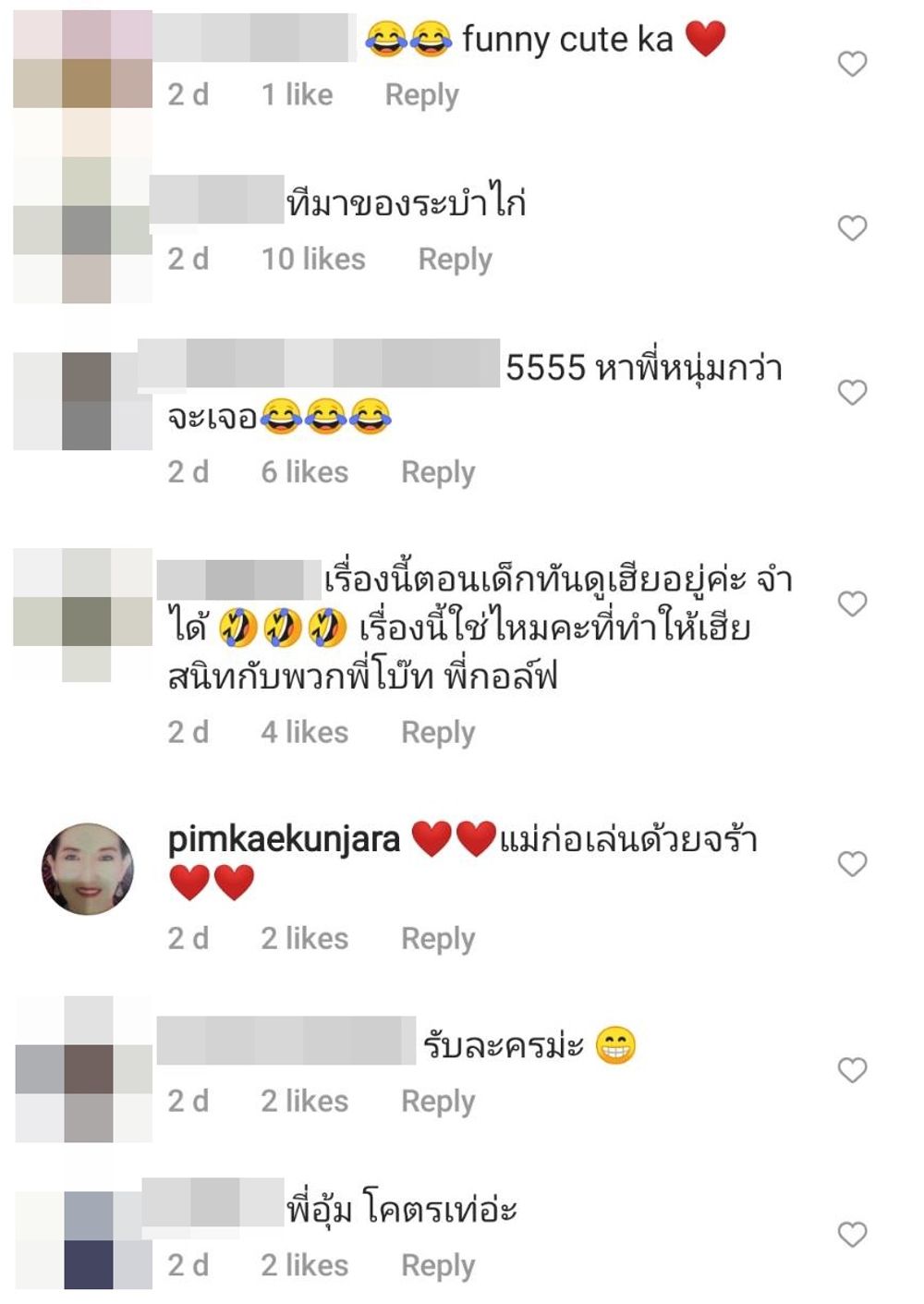This screenshot has width=924, height=1304.
Task: Reply to pimkaekunjara's comment
Action: point(438,939)
